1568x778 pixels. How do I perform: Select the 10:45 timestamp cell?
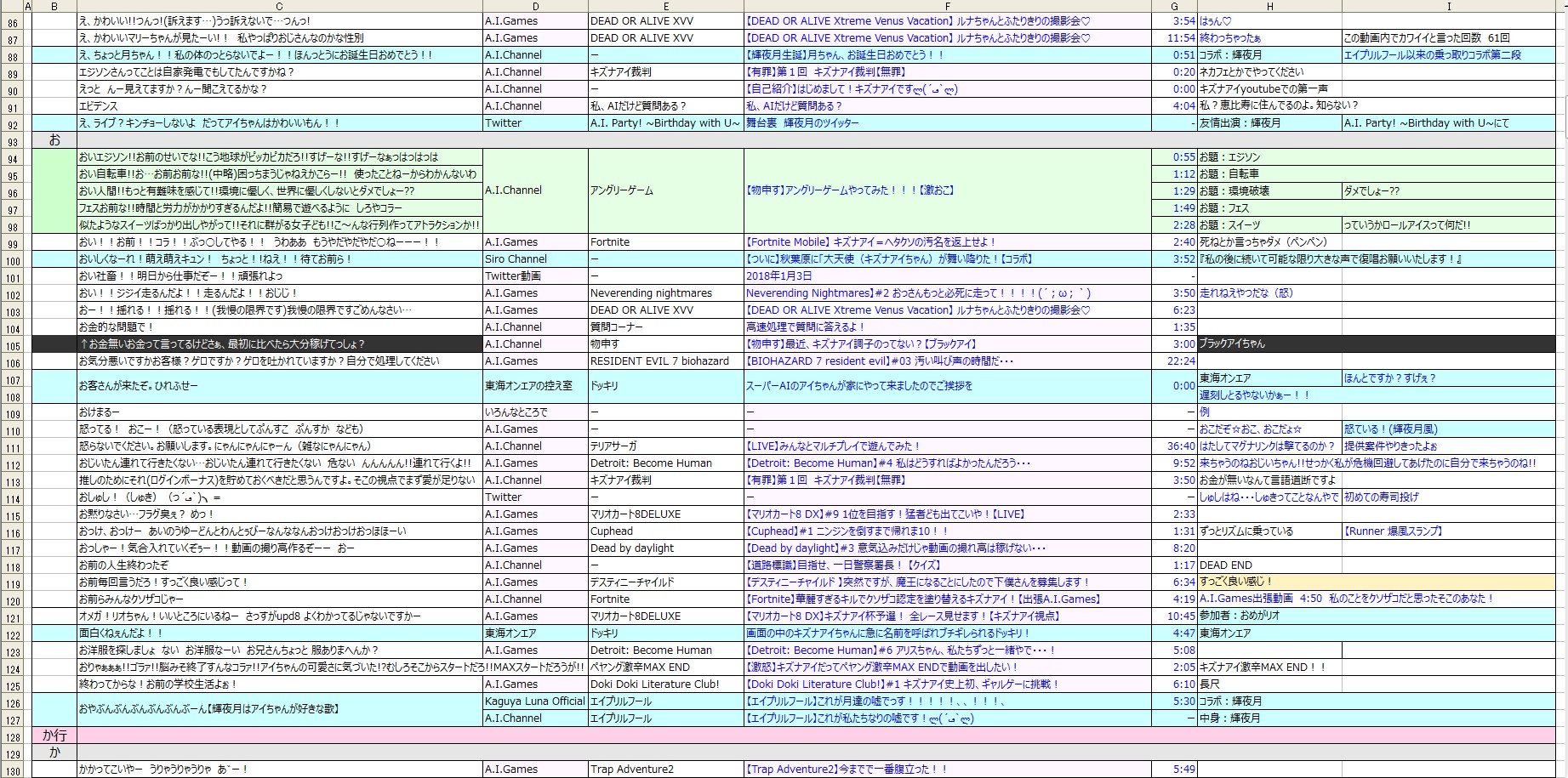(1175, 616)
